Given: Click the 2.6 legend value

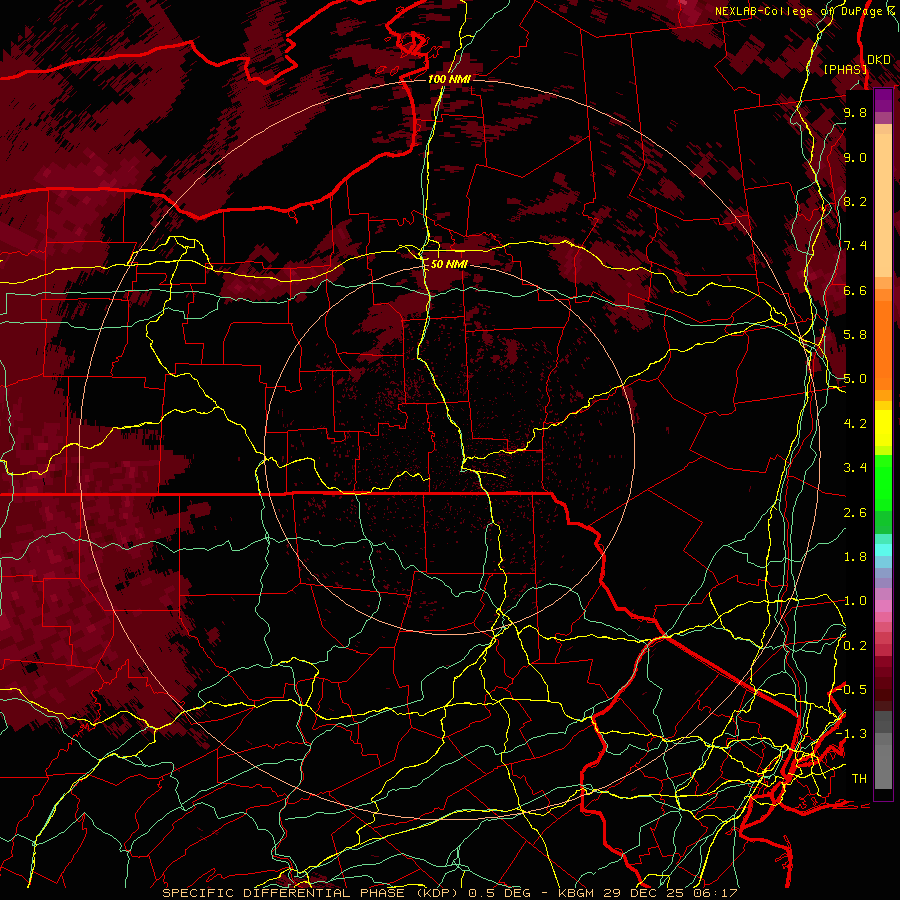Looking at the screenshot, I should click(855, 513).
